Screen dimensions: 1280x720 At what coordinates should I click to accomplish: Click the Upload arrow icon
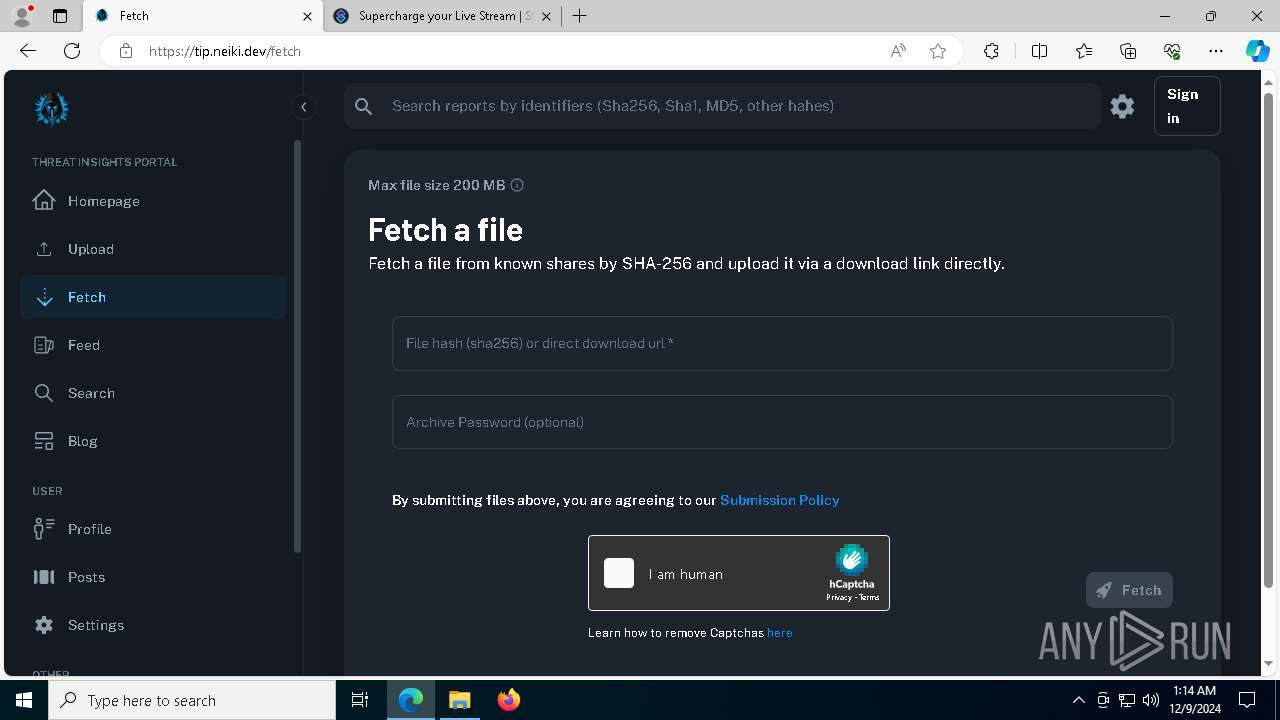tap(44, 249)
